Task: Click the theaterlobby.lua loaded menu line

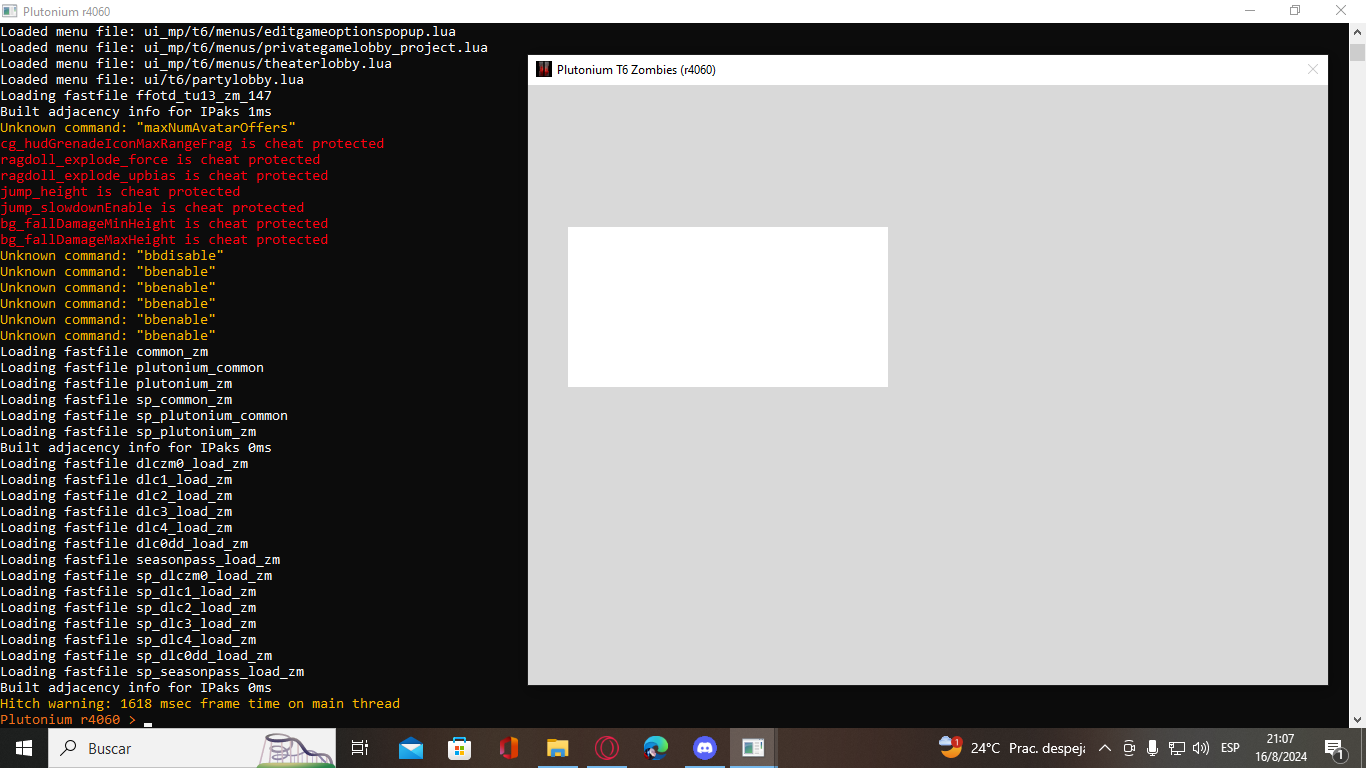Action: [196, 64]
